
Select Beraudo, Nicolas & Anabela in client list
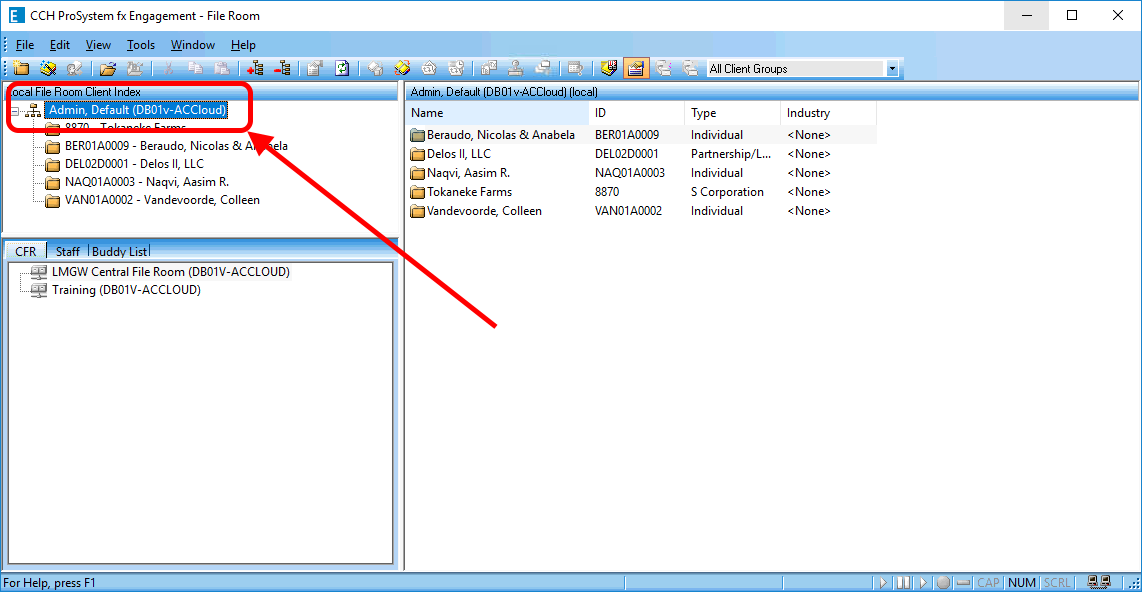click(x=500, y=135)
